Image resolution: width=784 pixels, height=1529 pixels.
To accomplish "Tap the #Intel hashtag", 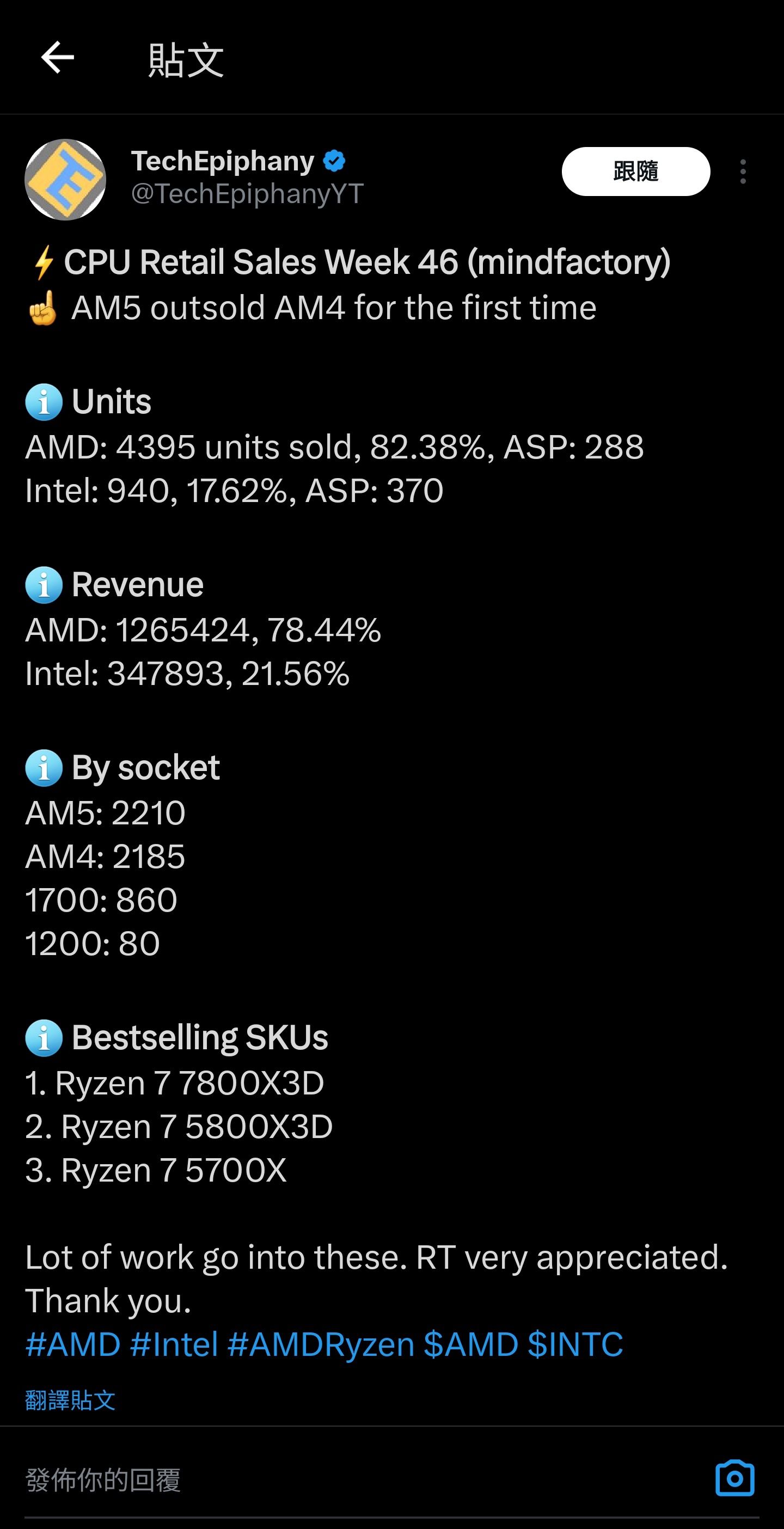I will pyautogui.click(x=174, y=1344).
